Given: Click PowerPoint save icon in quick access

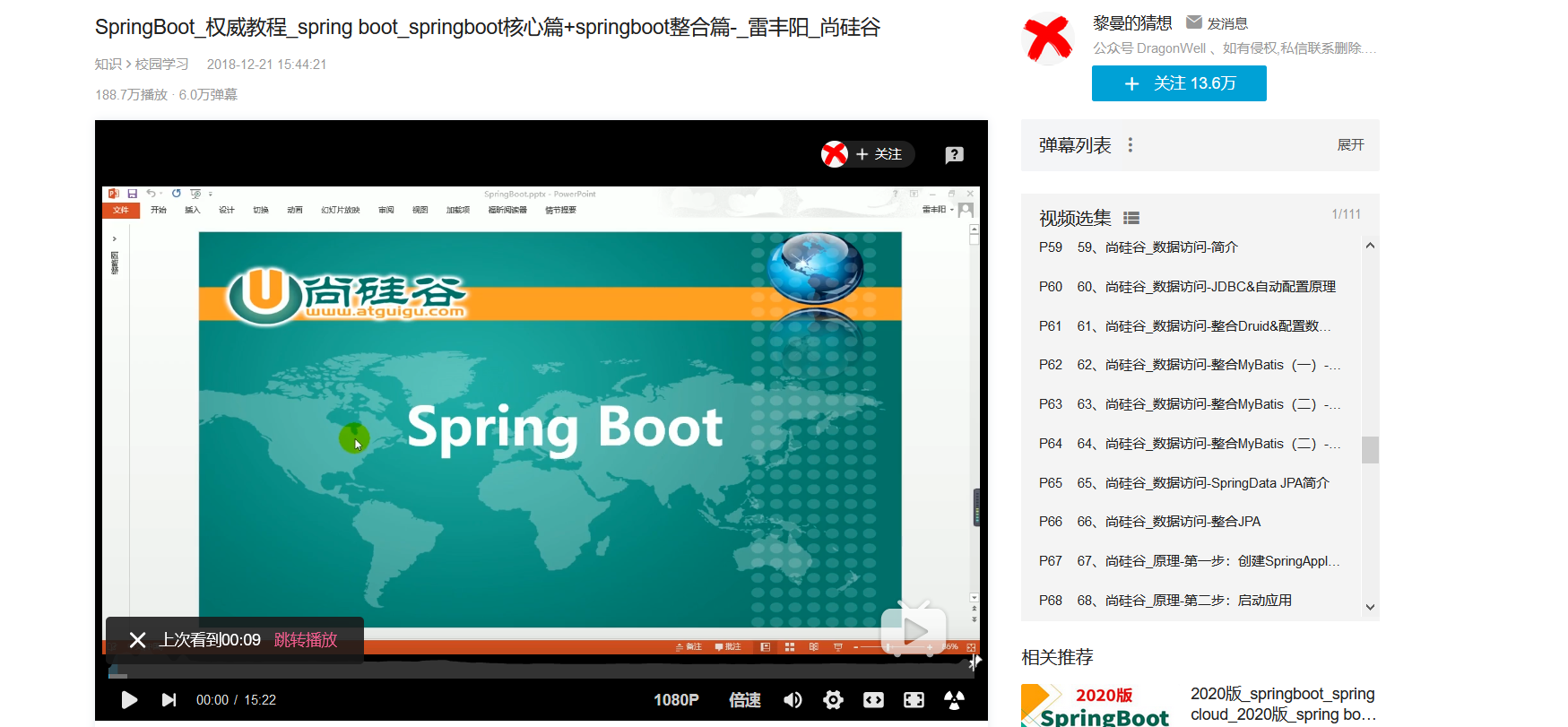Looking at the screenshot, I should 133,194.
